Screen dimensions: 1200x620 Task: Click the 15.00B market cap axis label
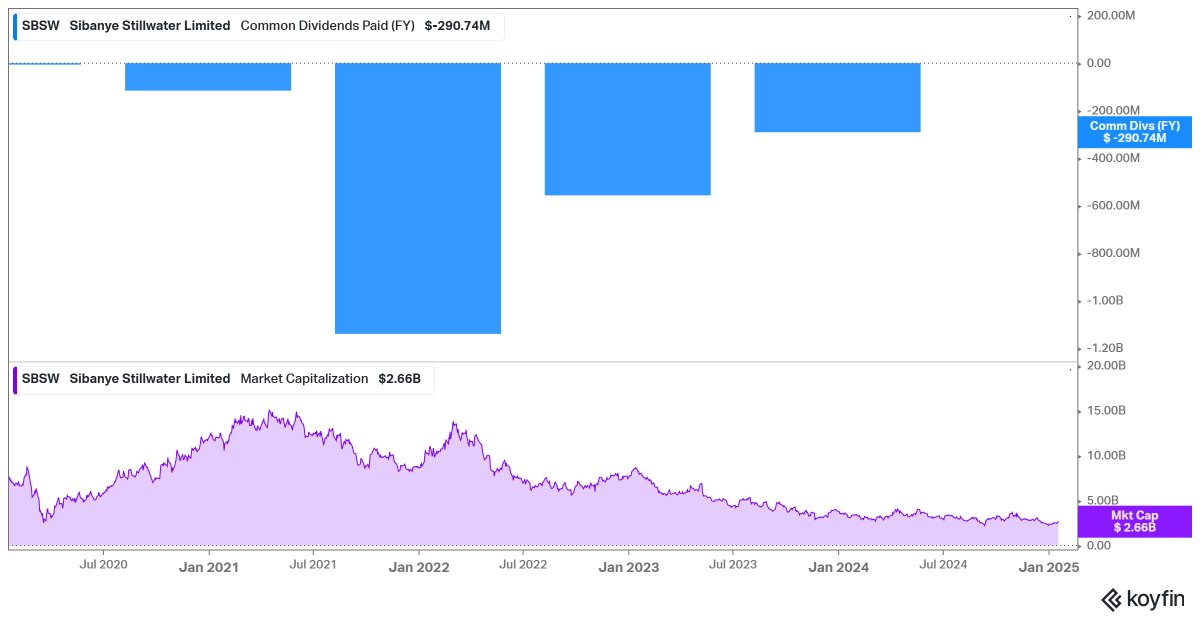pos(1106,411)
